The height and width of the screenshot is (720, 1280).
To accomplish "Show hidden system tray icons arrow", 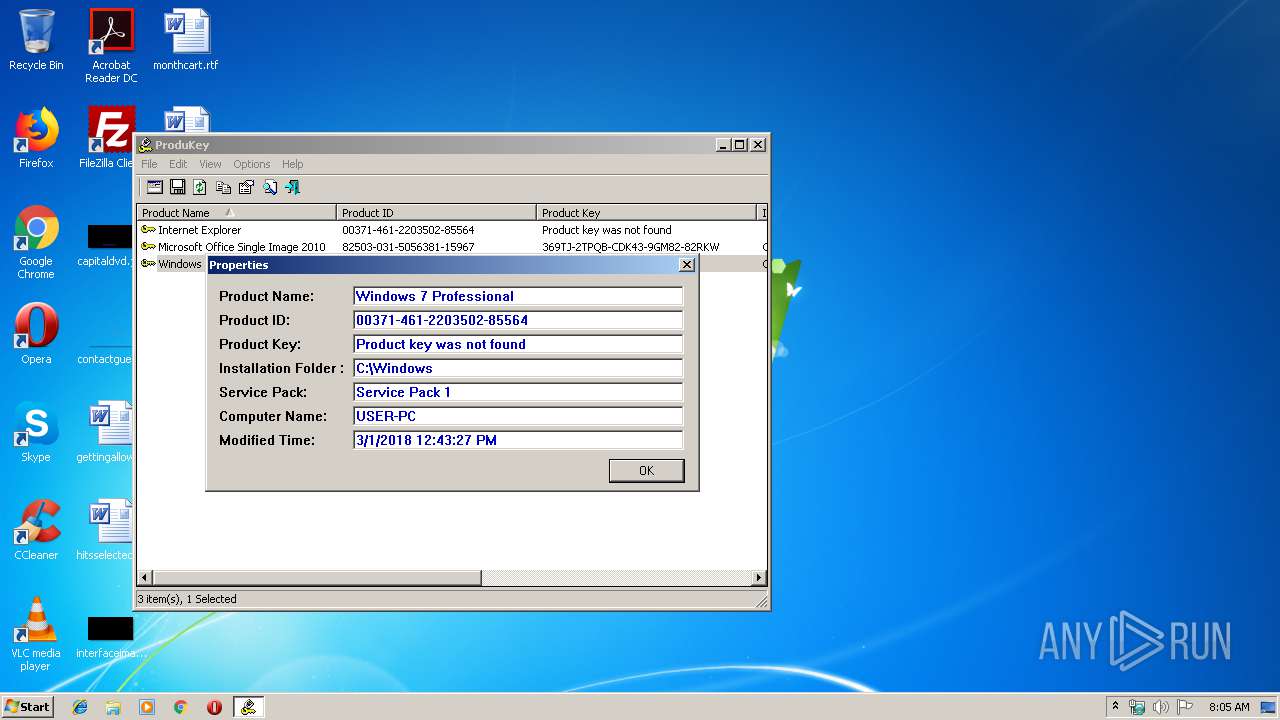I will pyautogui.click(x=1115, y=707).
